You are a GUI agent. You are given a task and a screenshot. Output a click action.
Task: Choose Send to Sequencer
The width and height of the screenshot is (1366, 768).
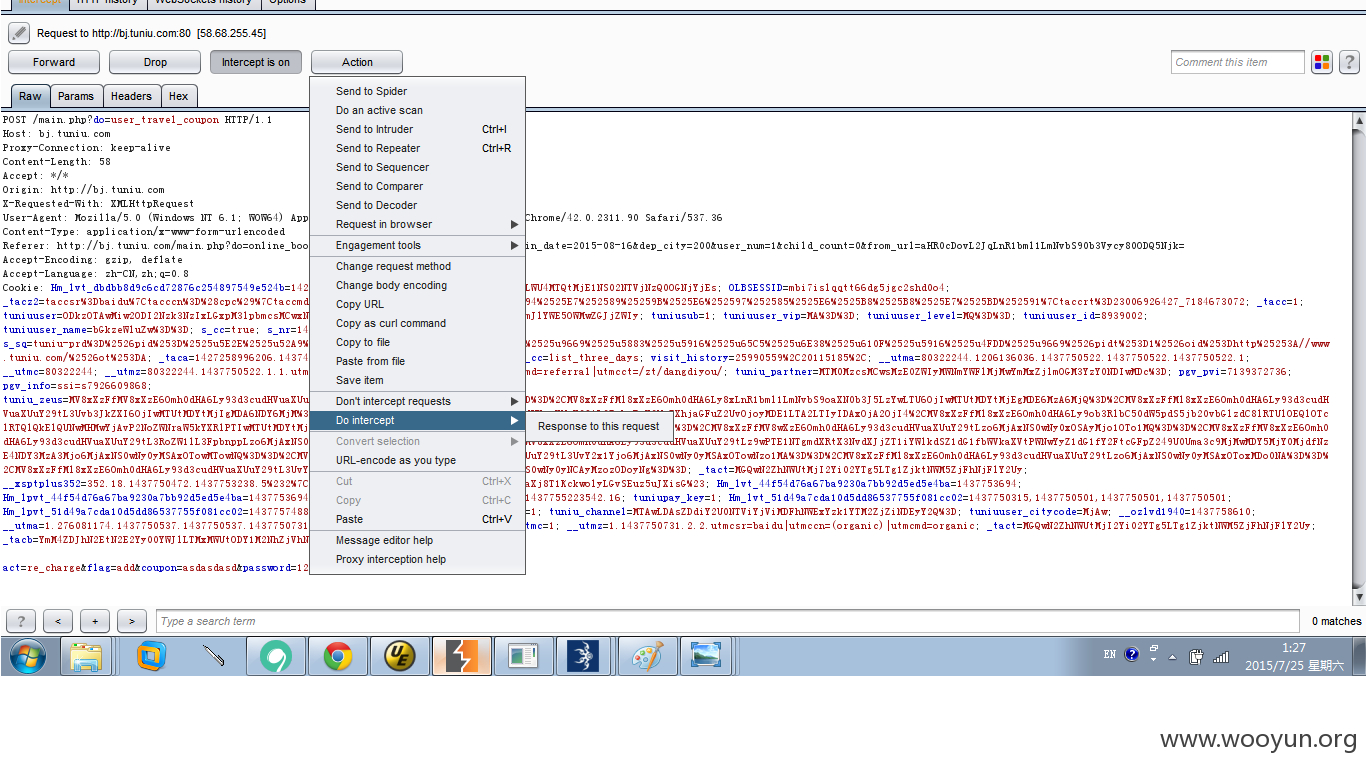[417, 167]
